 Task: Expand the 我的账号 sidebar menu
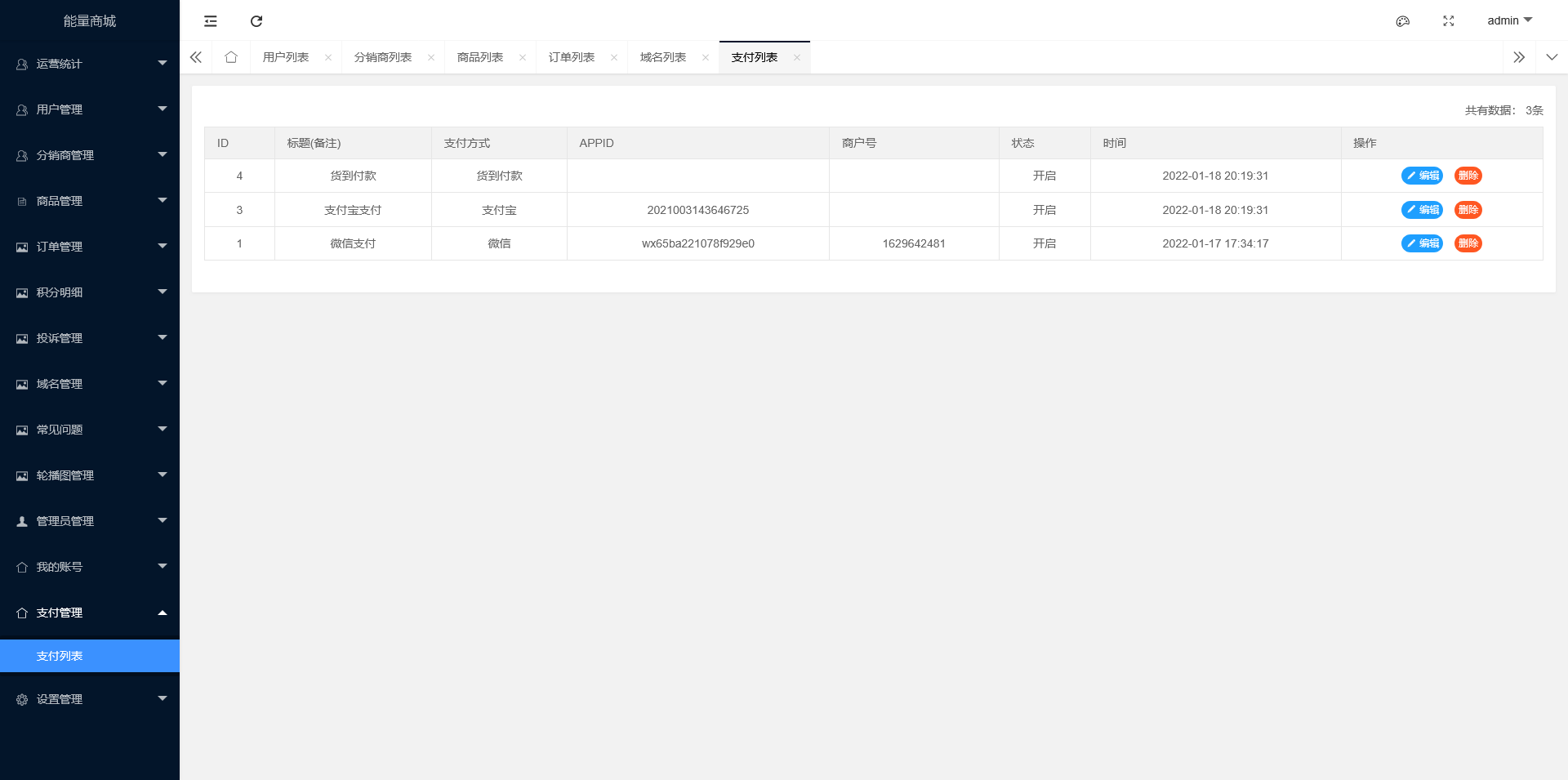(90, 567)
